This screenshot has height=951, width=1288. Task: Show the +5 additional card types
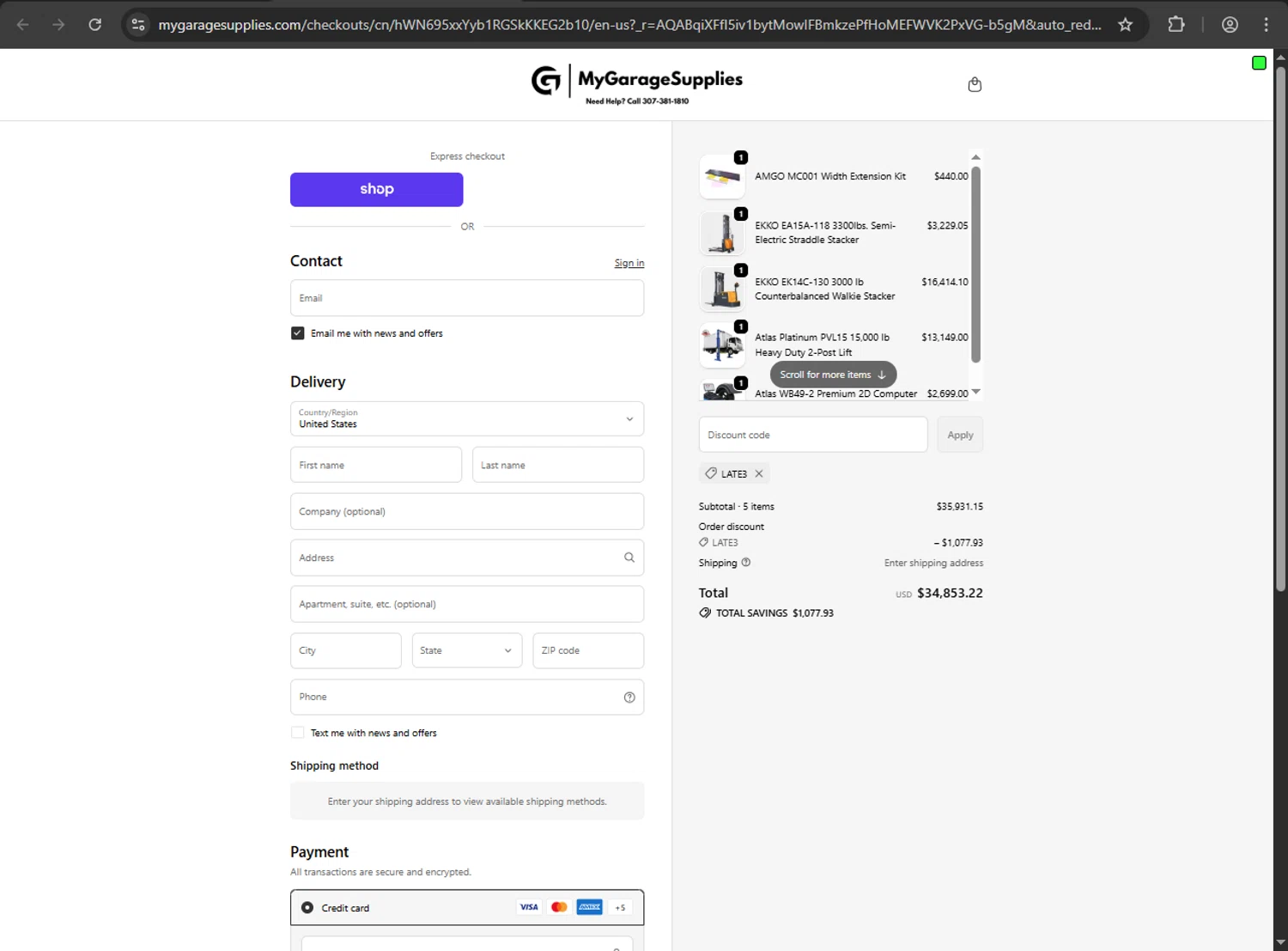click(x=620, y=907)
